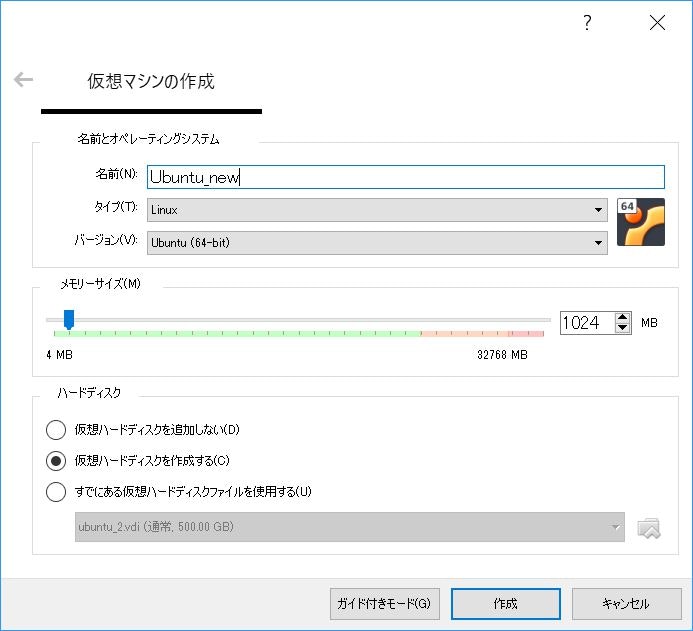Viewport: 693px width, 631px height.
Task: Click the 名前 text field containing Ubuntu_new
Action: pyautogui.click(x=405, y=177)
